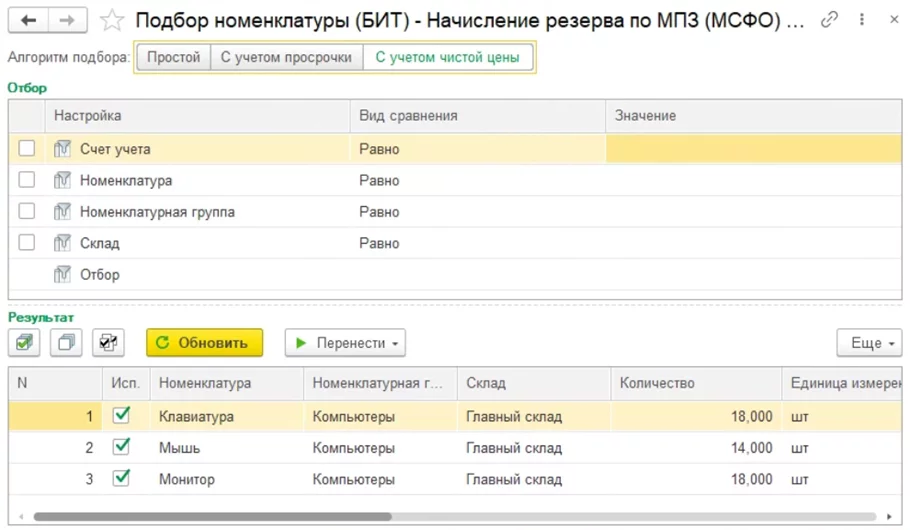This screenshot has width=910, height=530.
Task: Switch algorithm to Простой
Action: click(x=173, y=58)
